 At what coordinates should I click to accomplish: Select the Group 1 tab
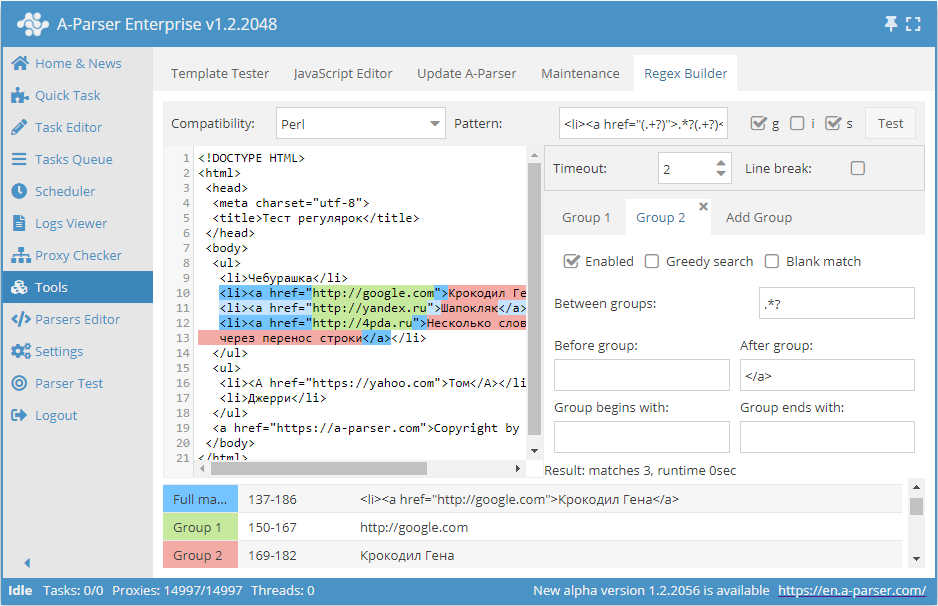coord(587,217)
